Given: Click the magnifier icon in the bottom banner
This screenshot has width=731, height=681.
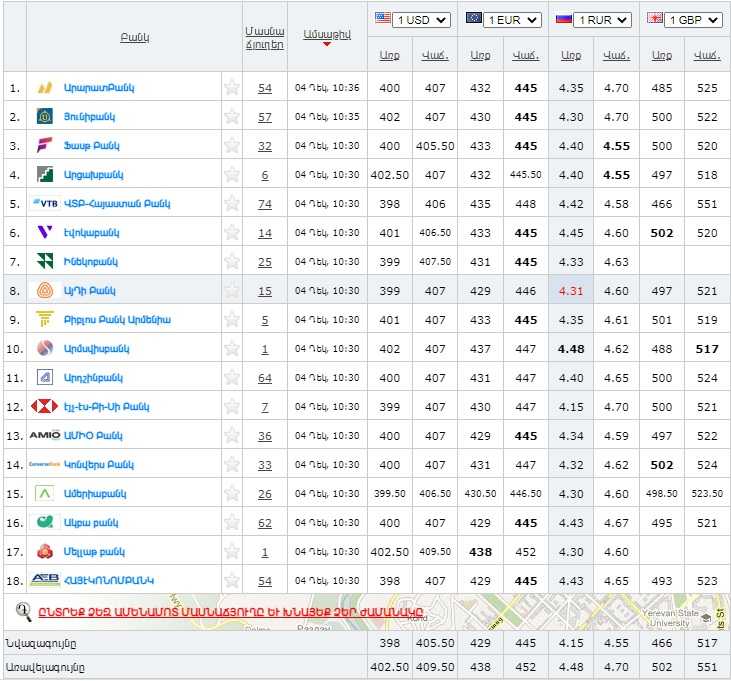Looking at the screenshot, I should click(x=24, y=610).
